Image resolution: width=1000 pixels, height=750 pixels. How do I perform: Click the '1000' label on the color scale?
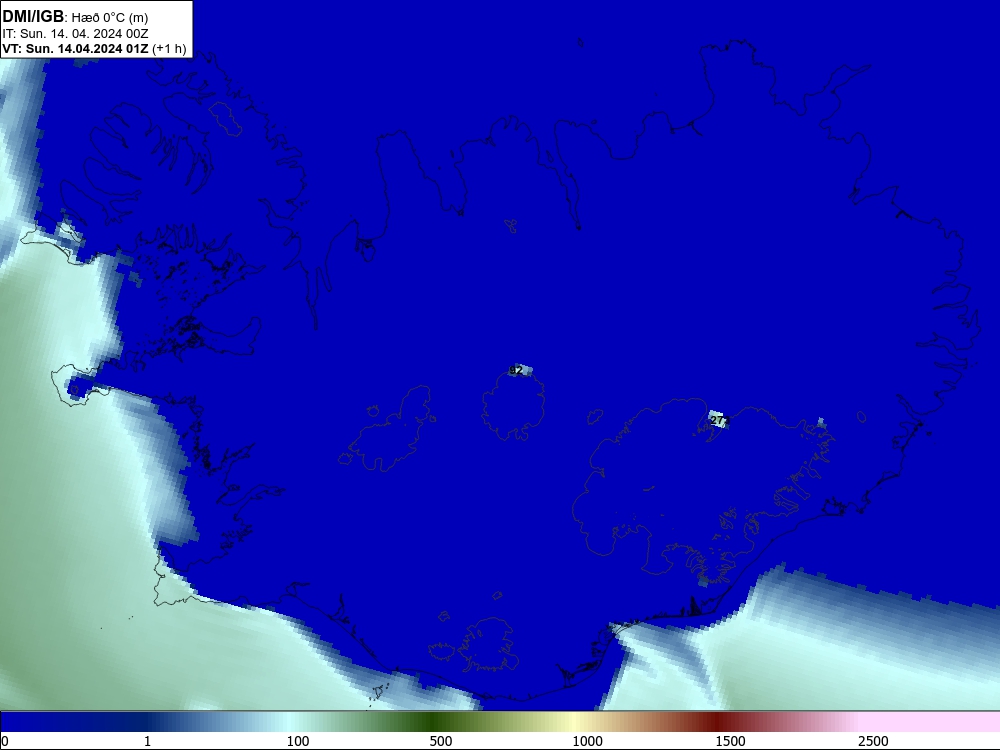coord(587,741)
